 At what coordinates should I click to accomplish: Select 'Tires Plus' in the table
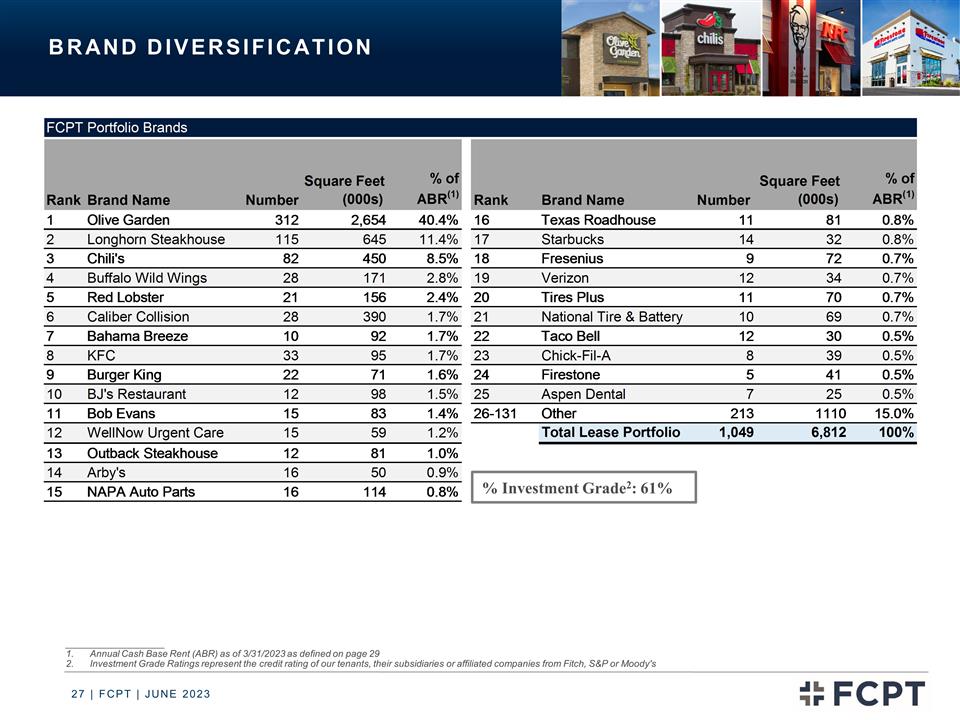click(572, 298)
